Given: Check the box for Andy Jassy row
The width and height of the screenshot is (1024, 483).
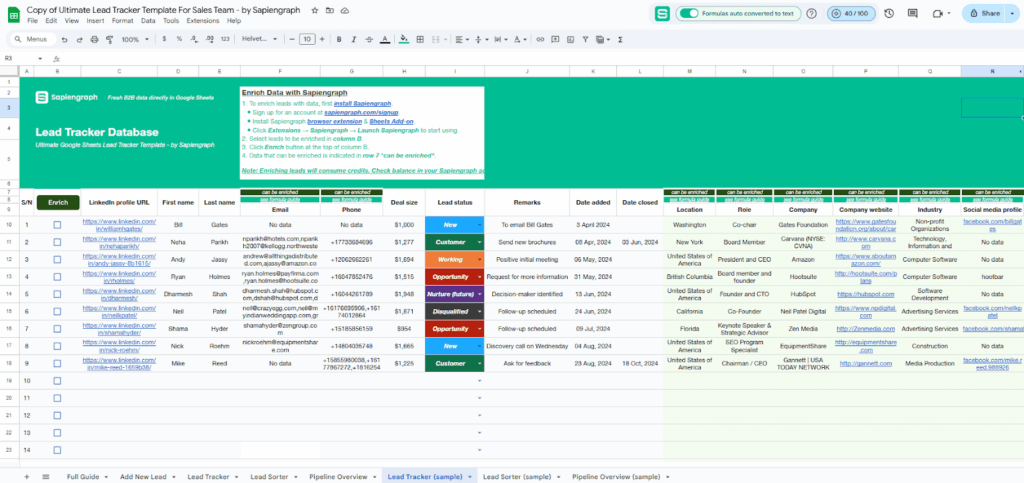Looking at the screenshot, I should [57, 259].
